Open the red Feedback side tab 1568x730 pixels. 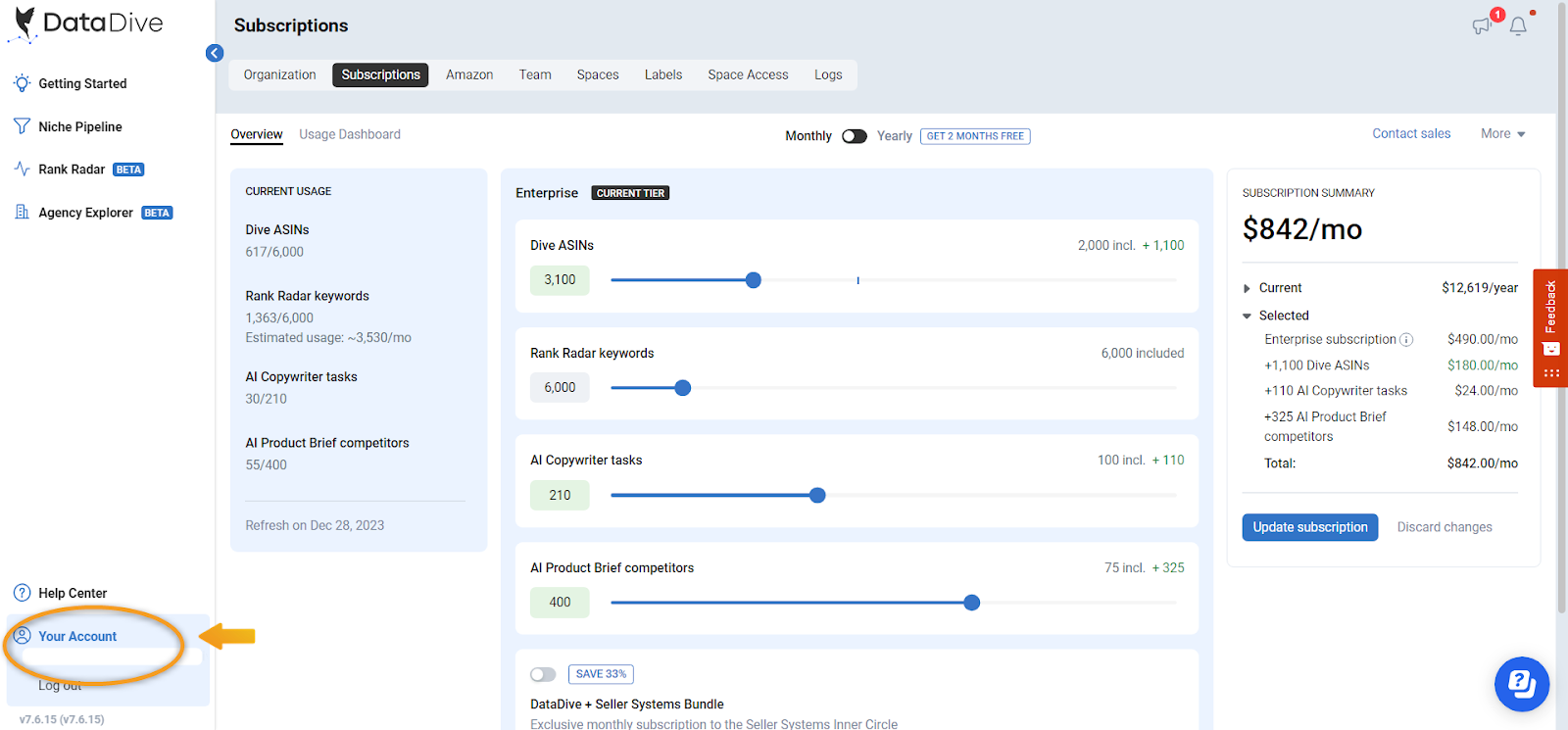1550,328
